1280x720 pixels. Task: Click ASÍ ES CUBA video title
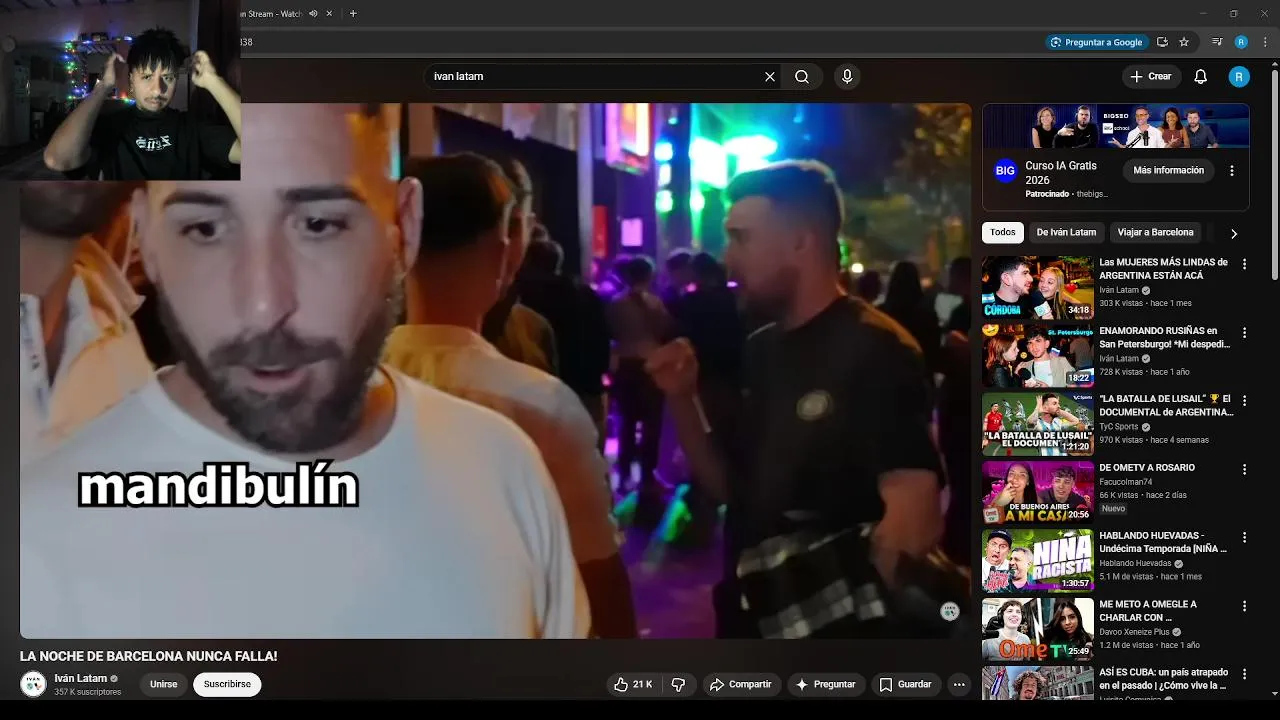(1164, 679)
